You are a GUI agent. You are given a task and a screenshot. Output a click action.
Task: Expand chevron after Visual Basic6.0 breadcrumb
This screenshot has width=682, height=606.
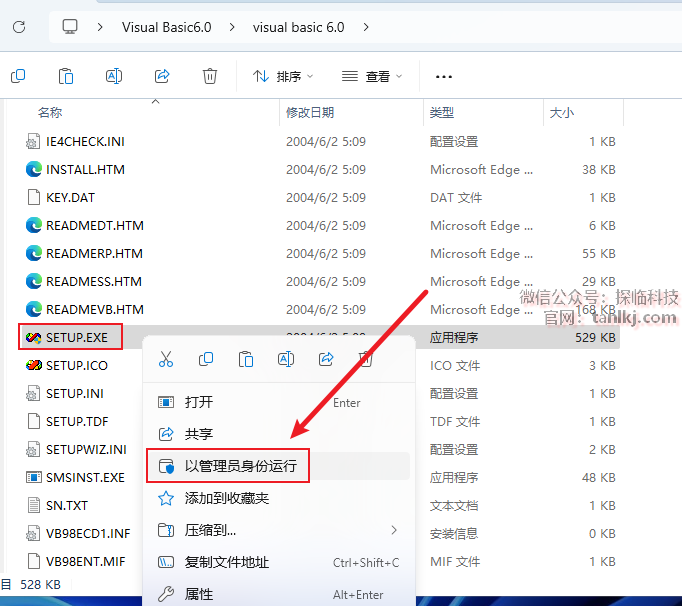tap(232, 27)
